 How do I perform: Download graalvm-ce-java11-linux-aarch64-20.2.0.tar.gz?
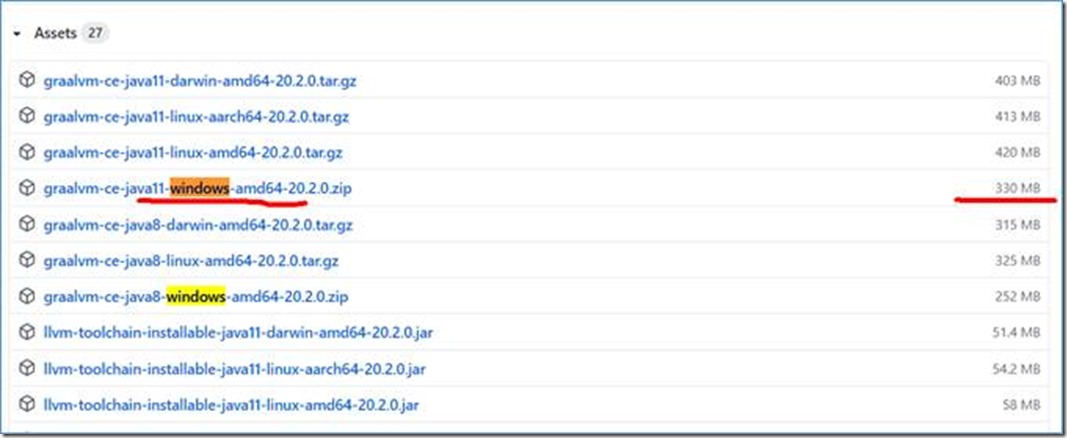pos(196,117)
